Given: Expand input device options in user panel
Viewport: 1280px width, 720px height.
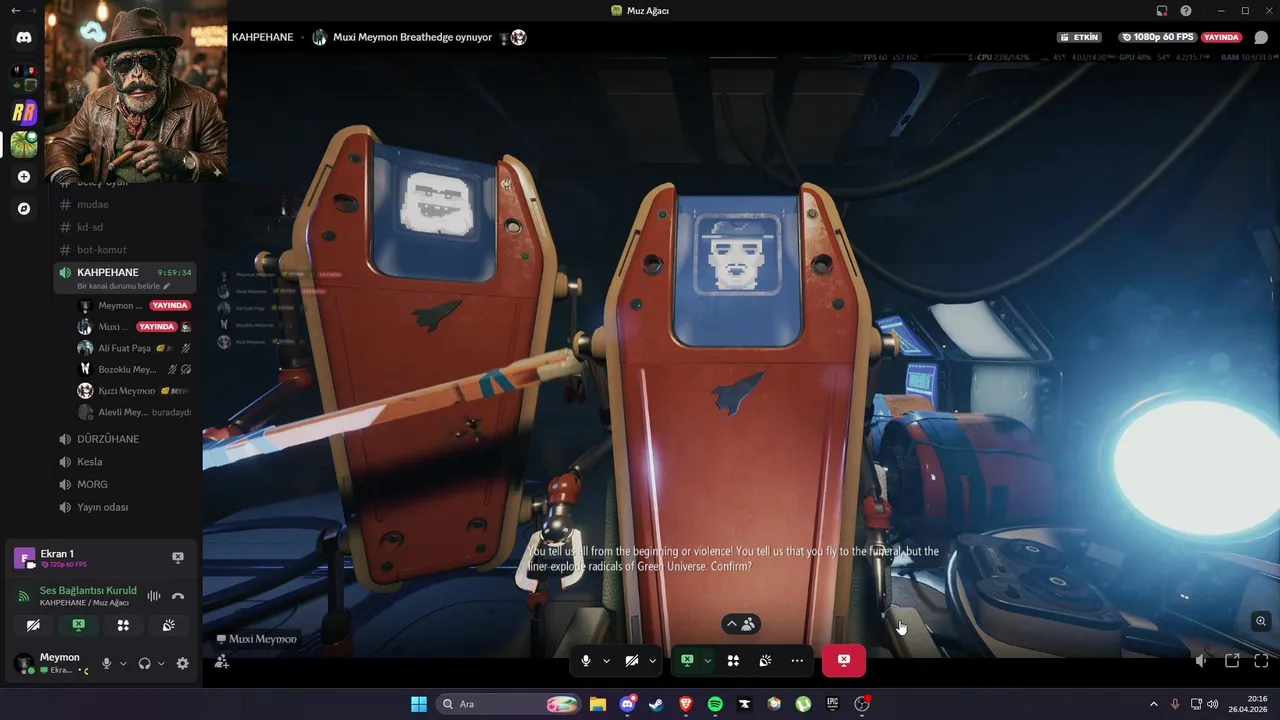Looking at the screenshot, I should [123, 663].
